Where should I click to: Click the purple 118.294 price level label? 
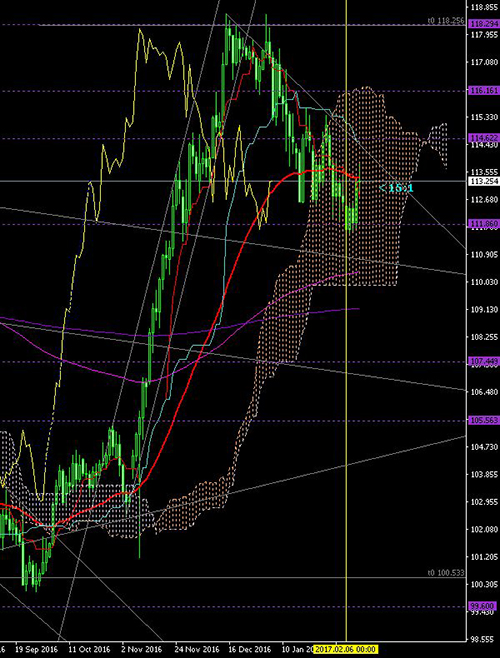click(x=484, y=24)
